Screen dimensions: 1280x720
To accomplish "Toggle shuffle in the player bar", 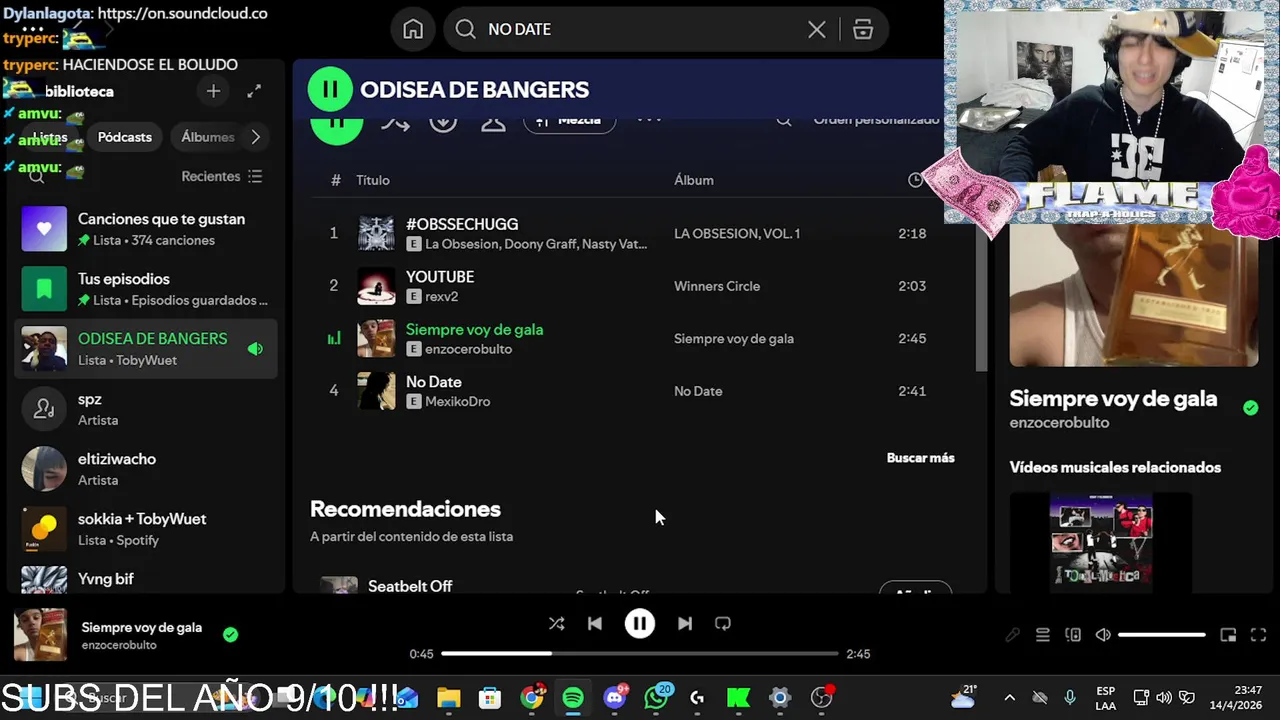I will (557, 624).
